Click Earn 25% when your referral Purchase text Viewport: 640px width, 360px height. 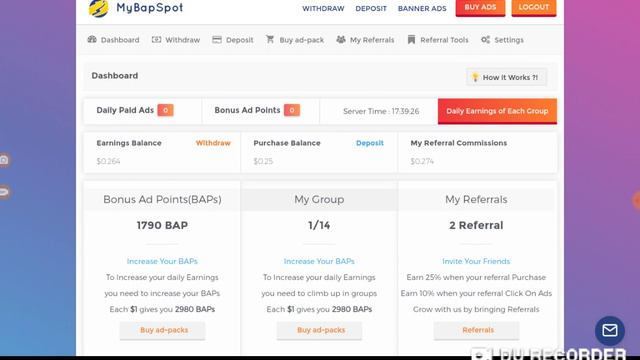tap(476, 277)
